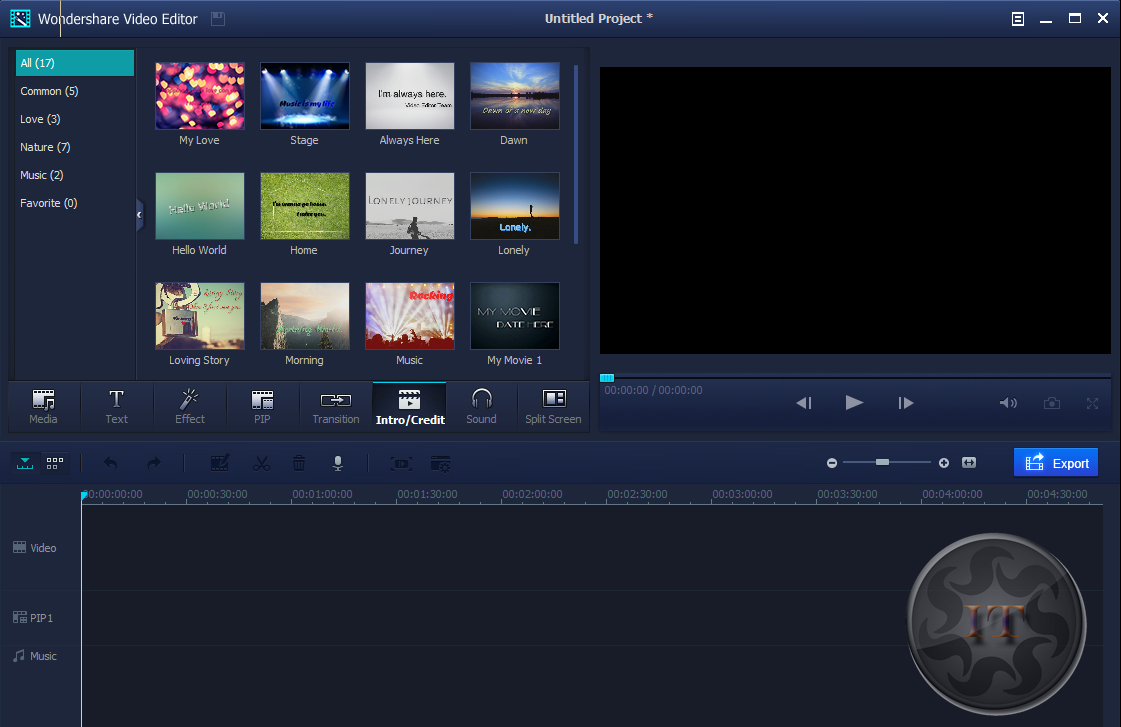1121x727 pixels.
Task: Select the Love category
Action: (x=39, y=119)
